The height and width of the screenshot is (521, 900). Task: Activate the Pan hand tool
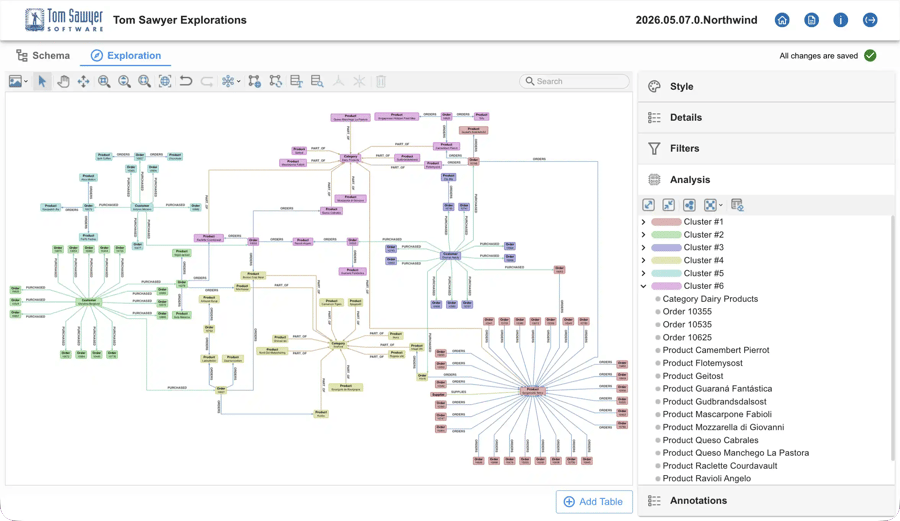pos(63,81)
